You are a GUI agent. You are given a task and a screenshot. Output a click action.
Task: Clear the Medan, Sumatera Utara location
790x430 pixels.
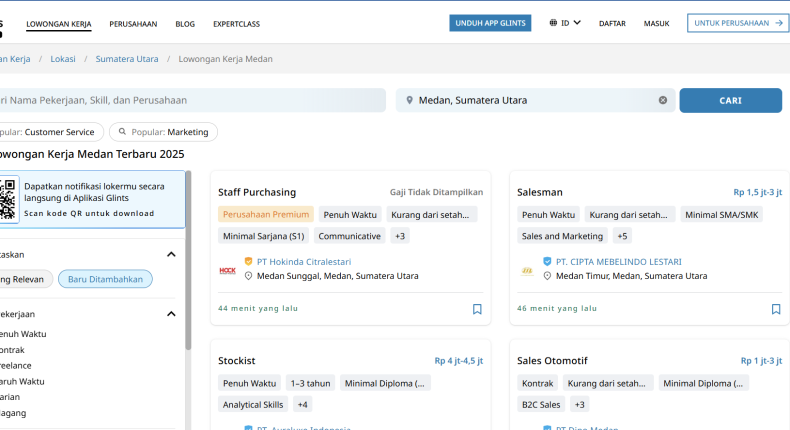663,100
